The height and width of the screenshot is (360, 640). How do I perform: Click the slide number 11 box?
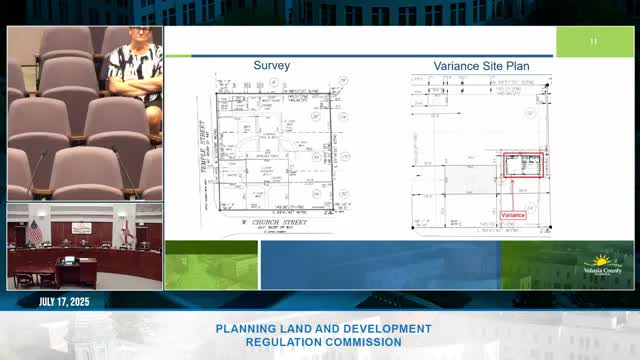(x=595, y=42)
